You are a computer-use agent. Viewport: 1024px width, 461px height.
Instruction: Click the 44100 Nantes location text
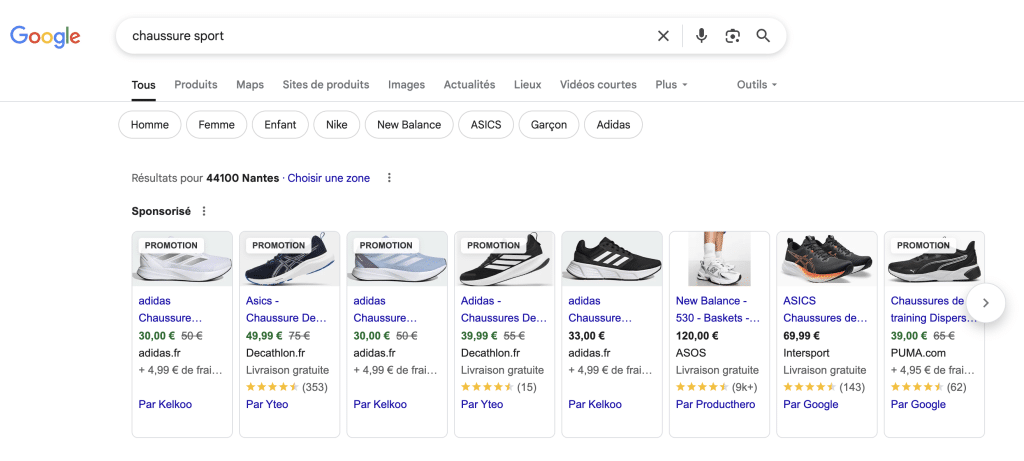[x=242, y=178]
